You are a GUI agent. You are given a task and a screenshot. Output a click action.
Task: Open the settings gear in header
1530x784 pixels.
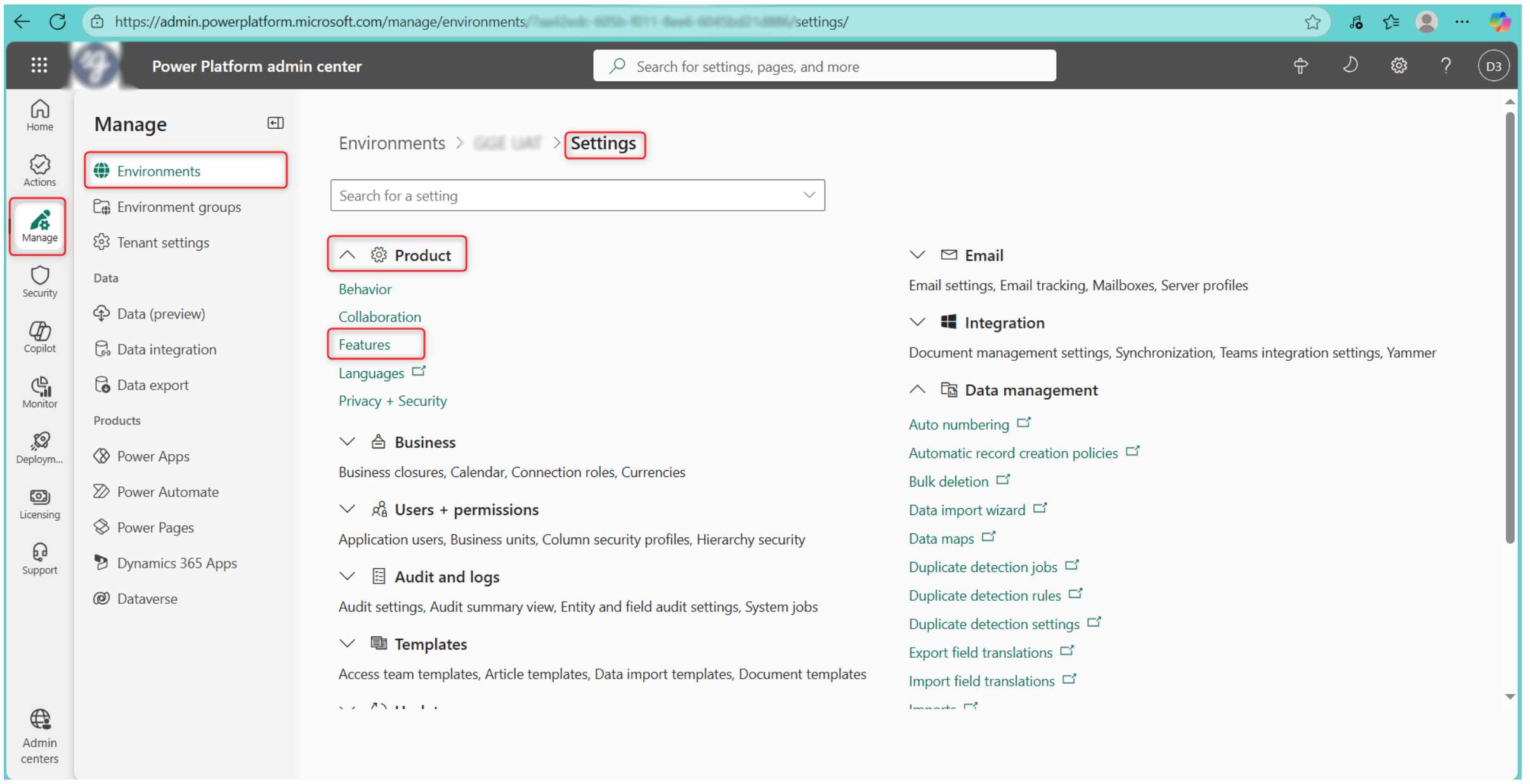coord(1398,65)
